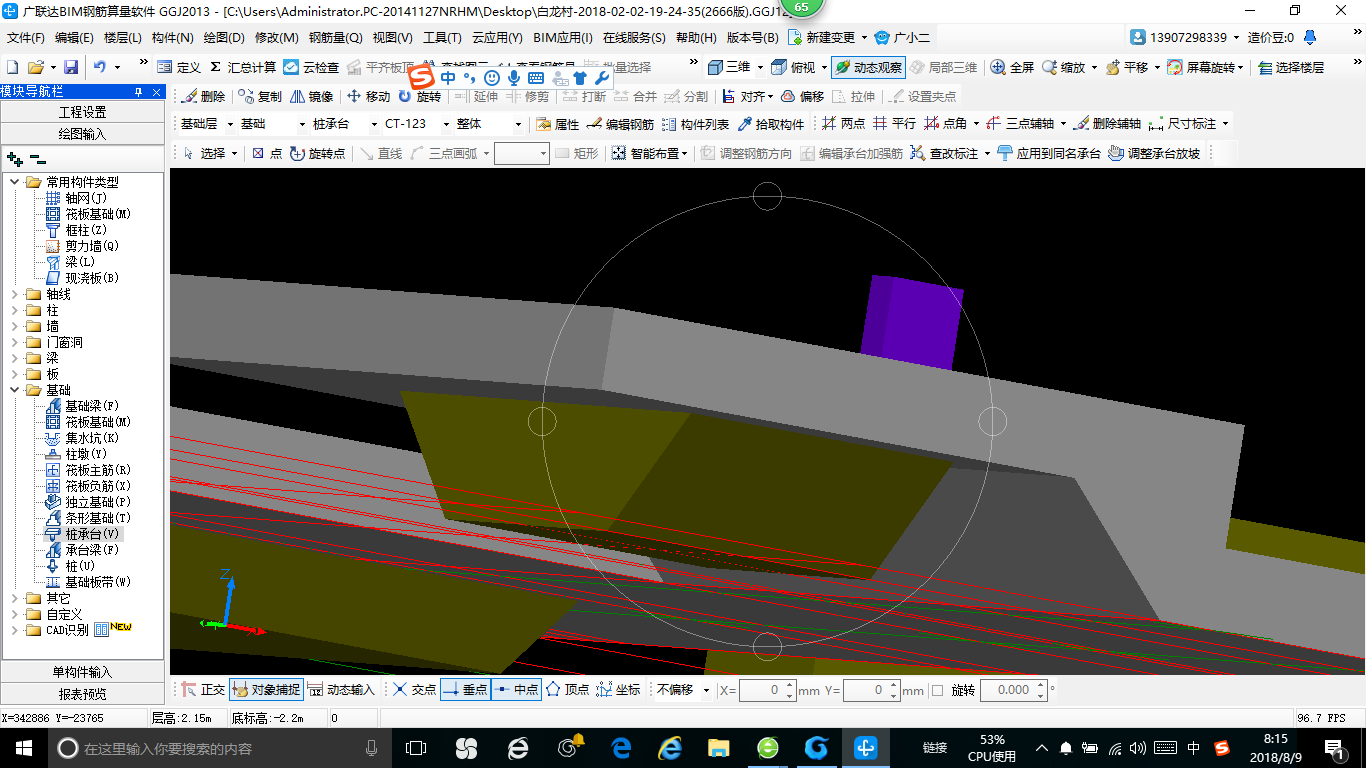Toggle 垂点 perpendicular snap
Image resolution: width=1366 pixels, height=768 pixels.
(x=465, y=690)
